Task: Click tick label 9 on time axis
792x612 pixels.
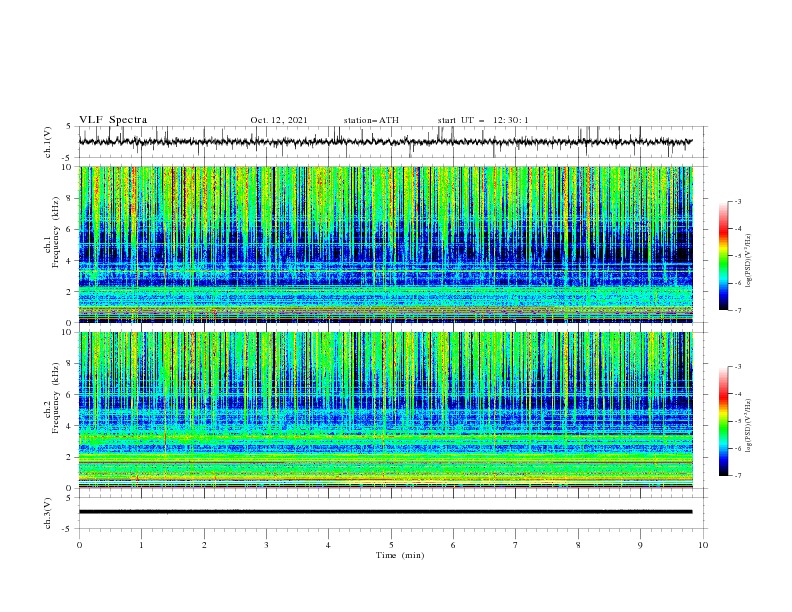Action: (640, 545)
